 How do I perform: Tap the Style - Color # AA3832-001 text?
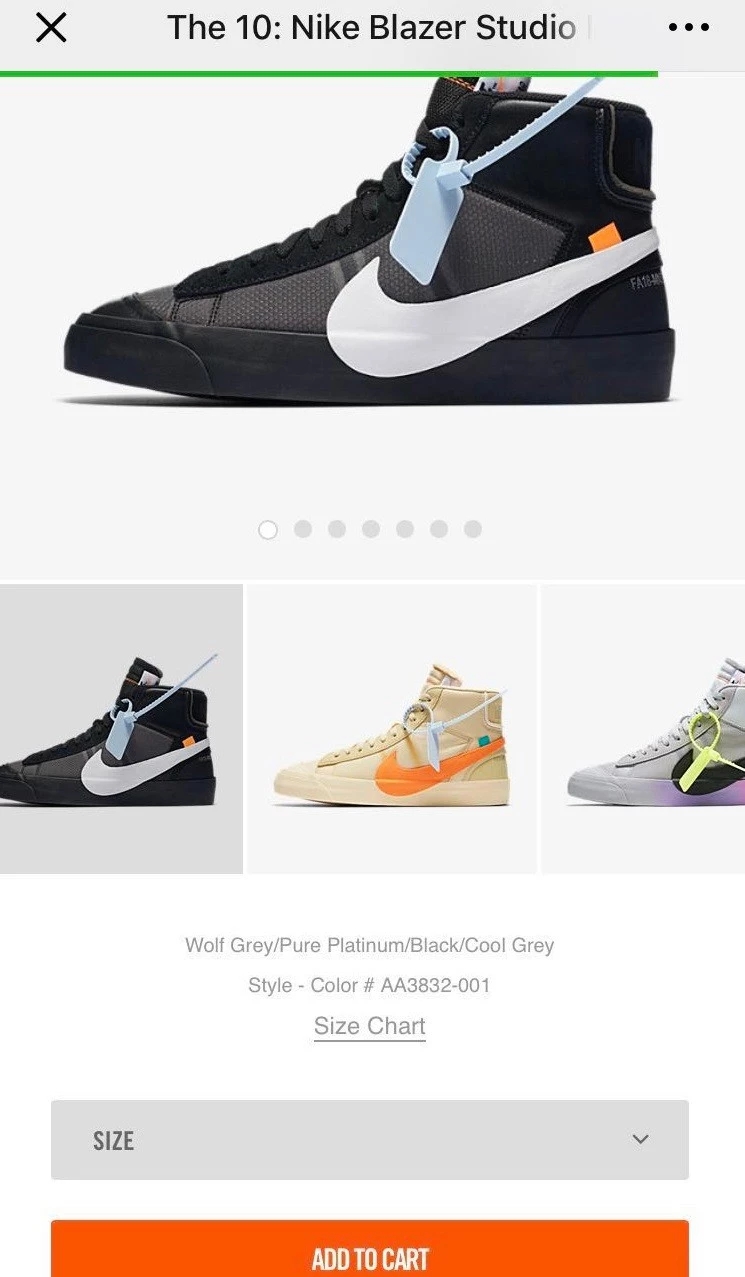(x=370, y=985)
